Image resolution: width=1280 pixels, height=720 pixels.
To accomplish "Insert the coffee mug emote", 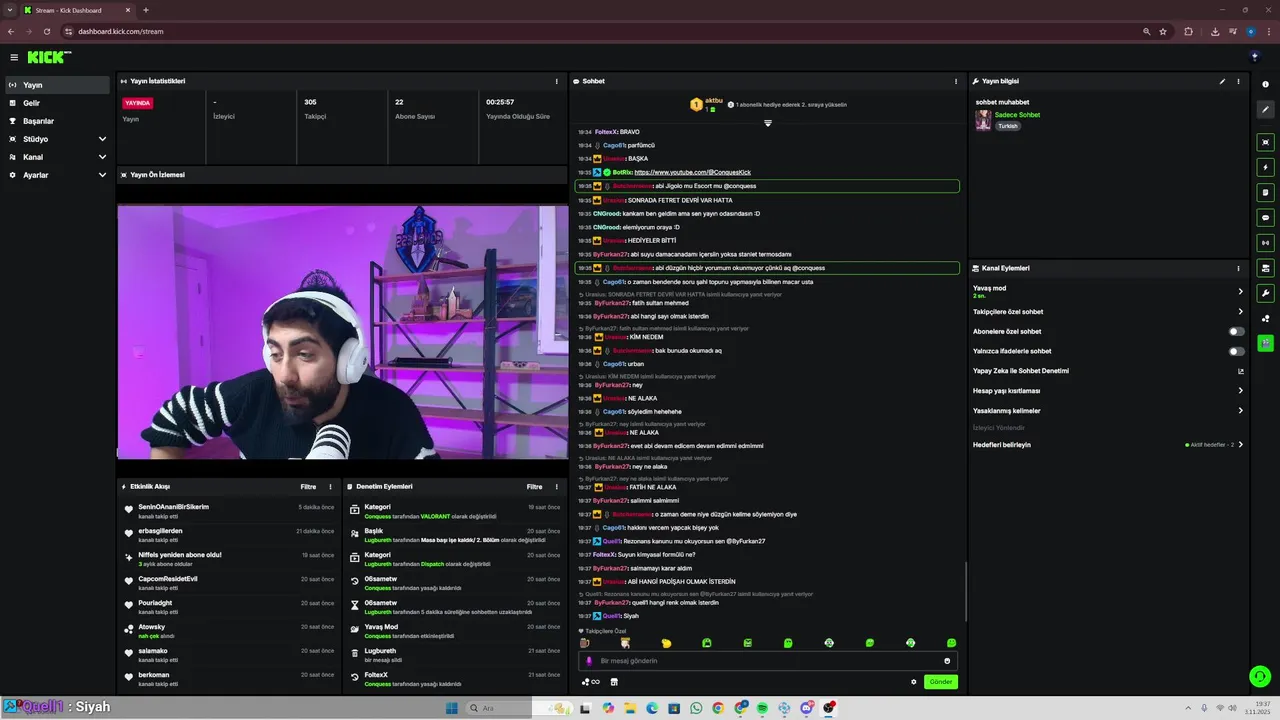I will pyautogui.click(x=585, y=643).
